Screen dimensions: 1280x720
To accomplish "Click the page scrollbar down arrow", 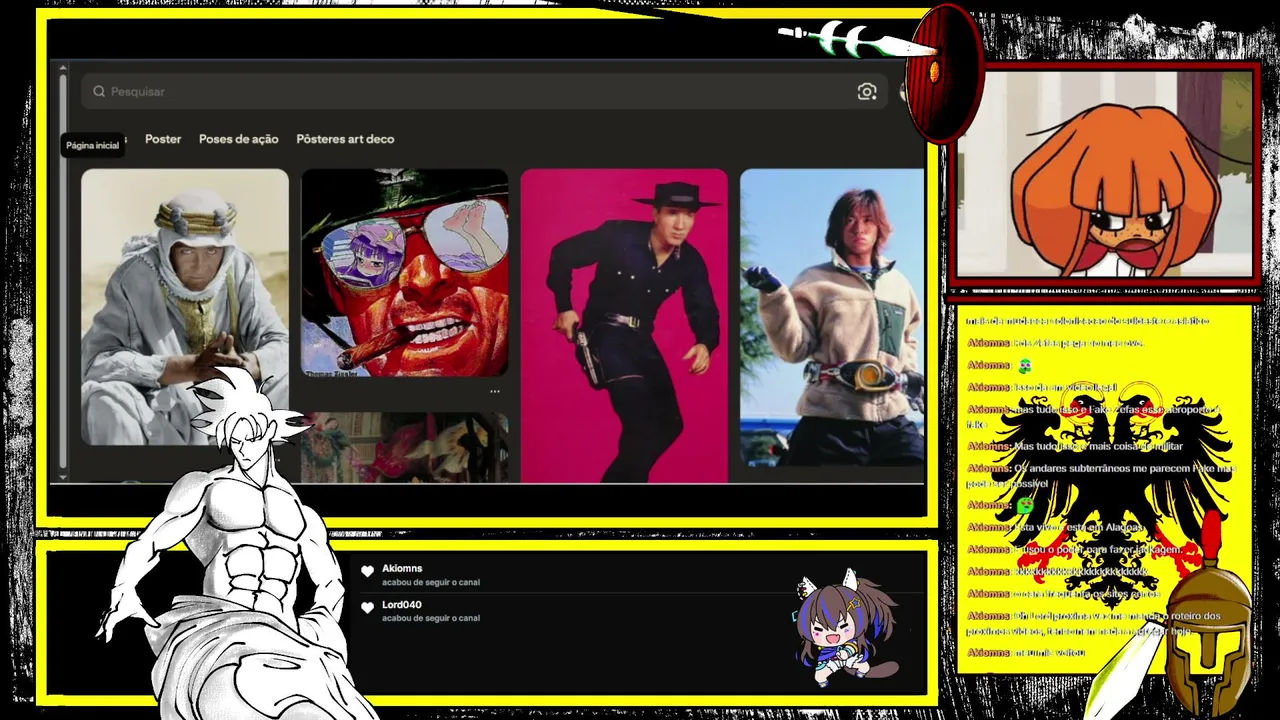I will [63, 476].
